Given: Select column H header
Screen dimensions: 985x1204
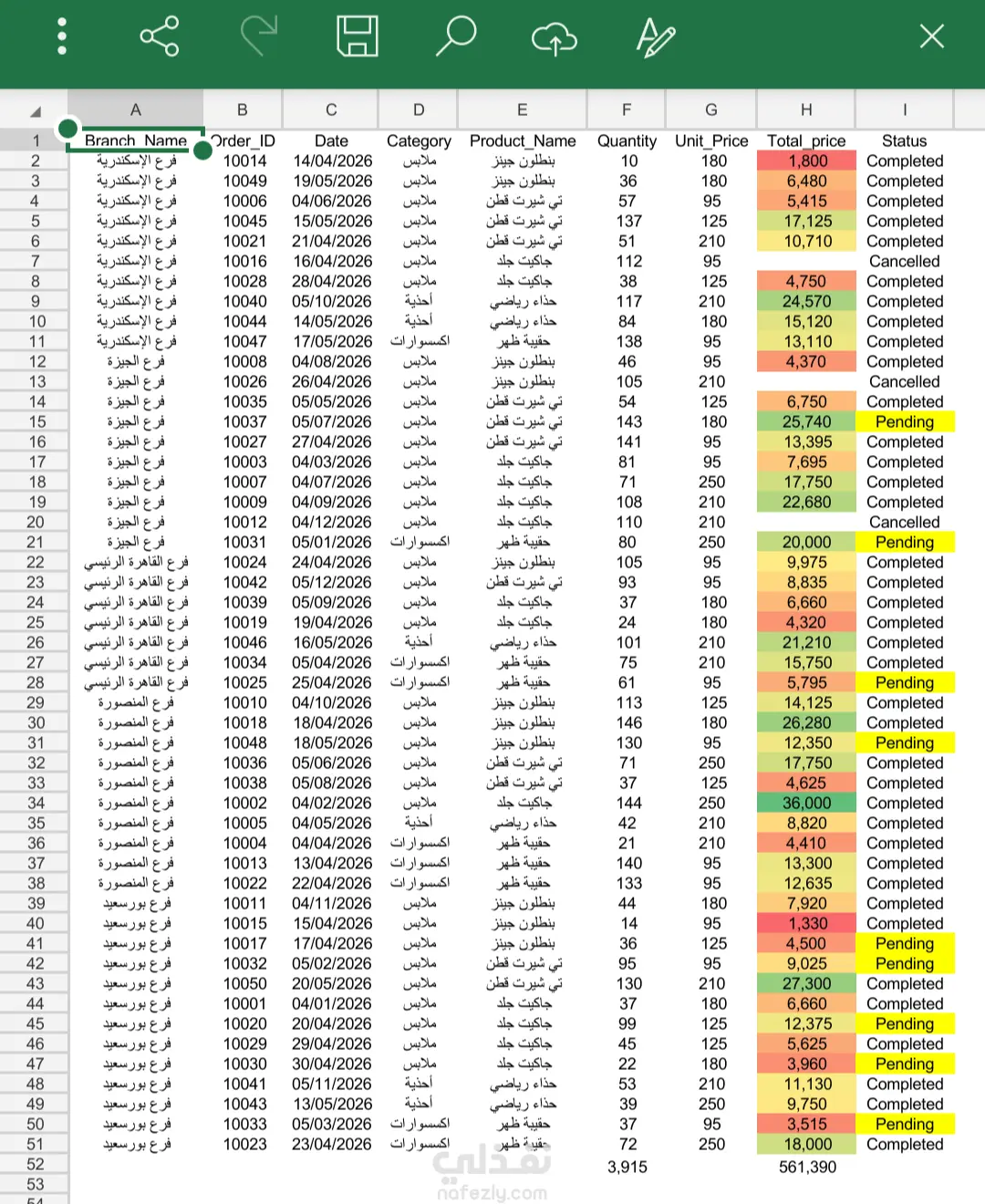Looking at the screenshot, I should click(x=806, y=110).
